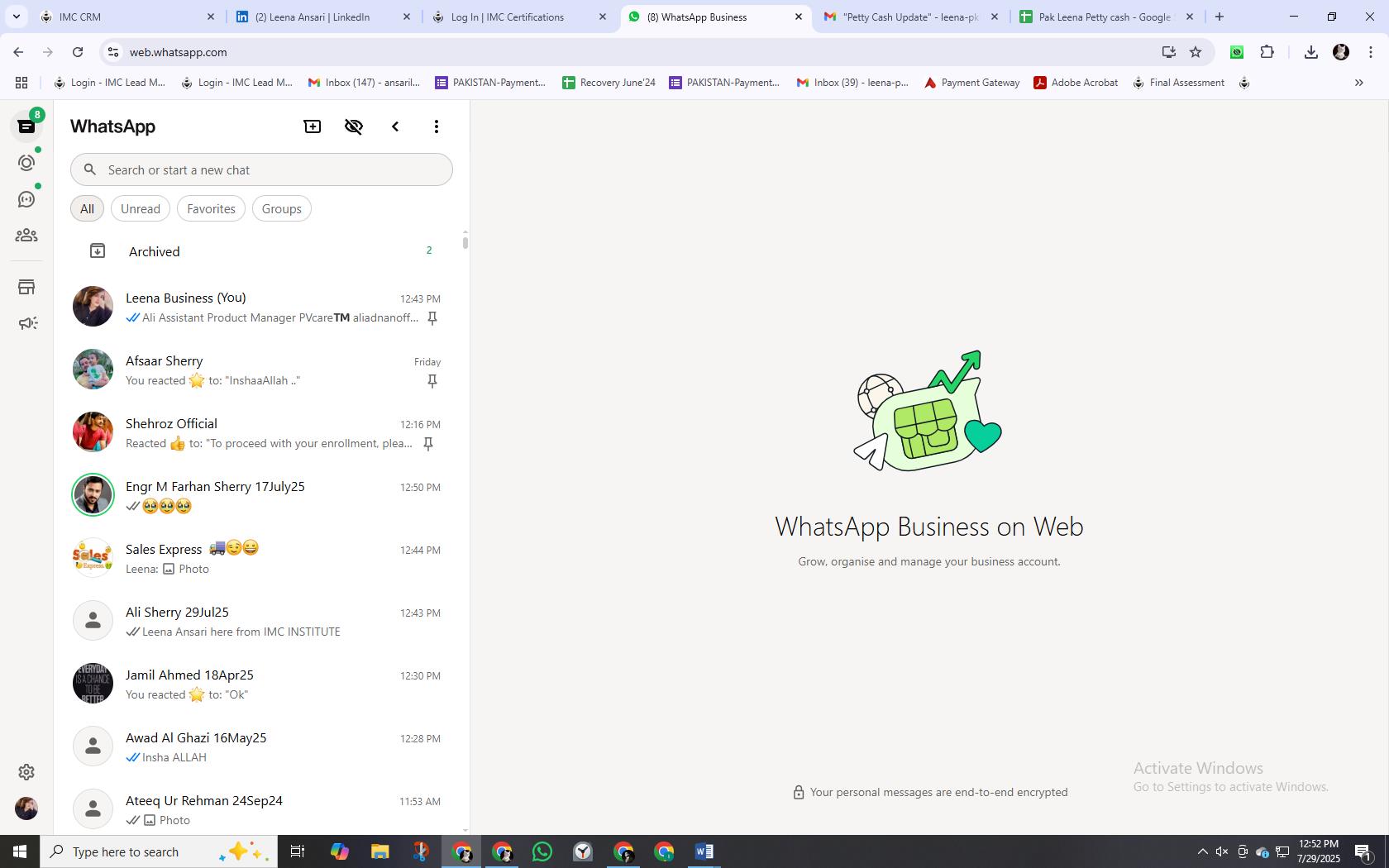The image size is (1389, 868).
Task: Expand hidden bookmarks chevron
Action: 1358,83
